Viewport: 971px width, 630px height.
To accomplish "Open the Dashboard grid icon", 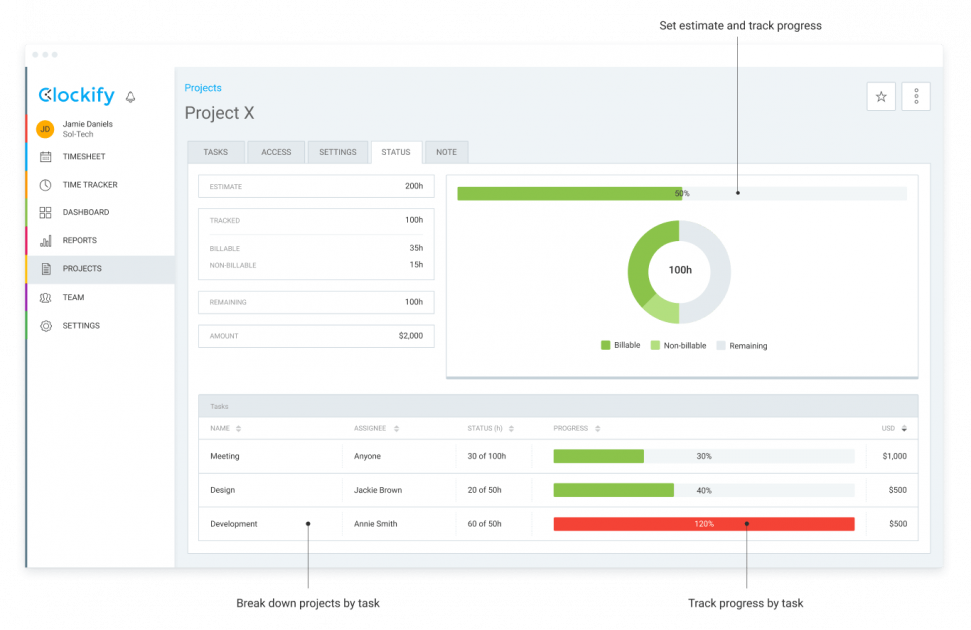I will point(45,213).
